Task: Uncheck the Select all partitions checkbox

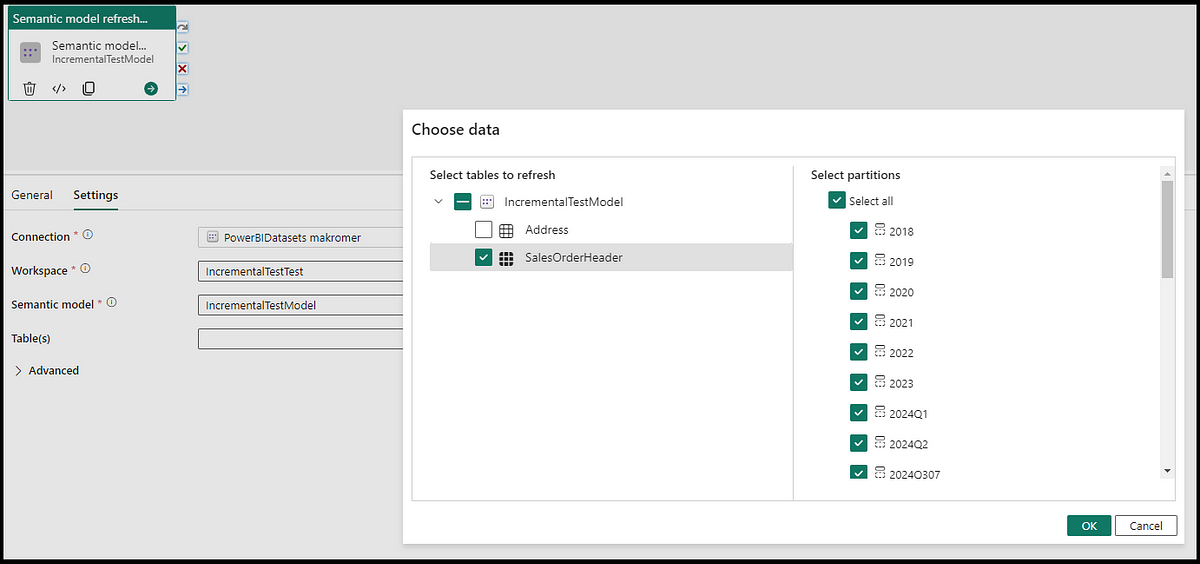Action: click(x=837, y=201)
